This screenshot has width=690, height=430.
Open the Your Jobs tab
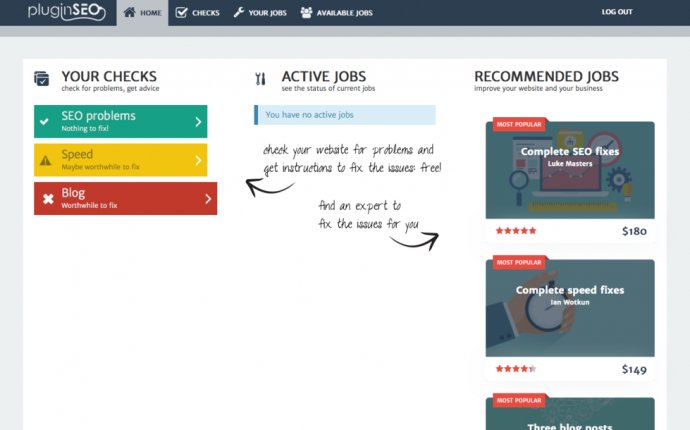pos(258,12)
